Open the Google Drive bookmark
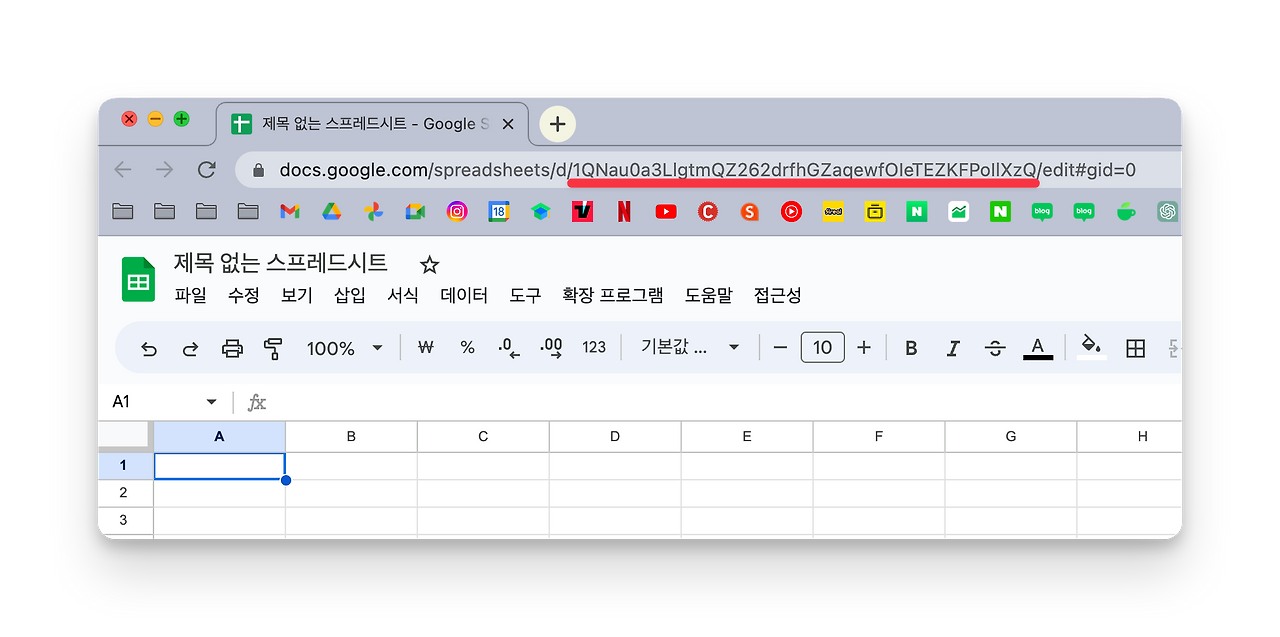Screen dimensions: 1280x637 coord(332,211)
